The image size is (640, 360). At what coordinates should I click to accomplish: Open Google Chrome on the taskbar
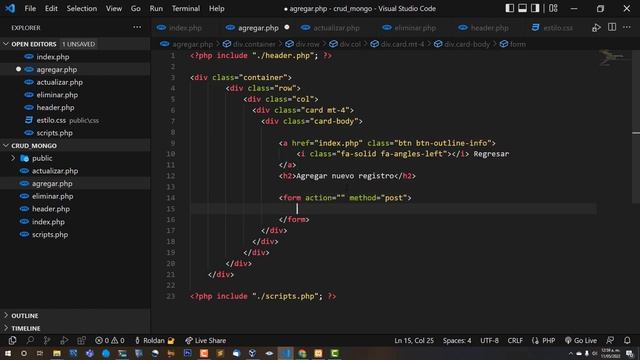point(302,353)
